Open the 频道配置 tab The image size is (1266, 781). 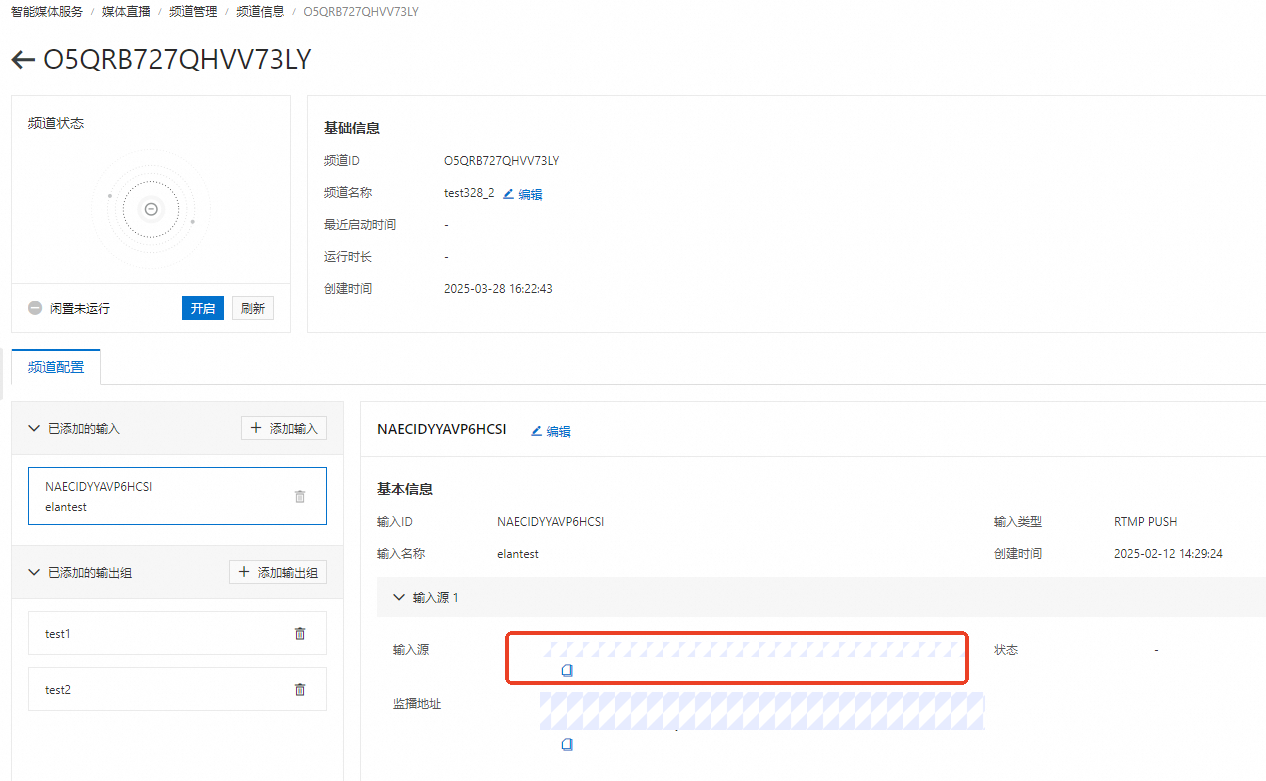coord(56,367)
